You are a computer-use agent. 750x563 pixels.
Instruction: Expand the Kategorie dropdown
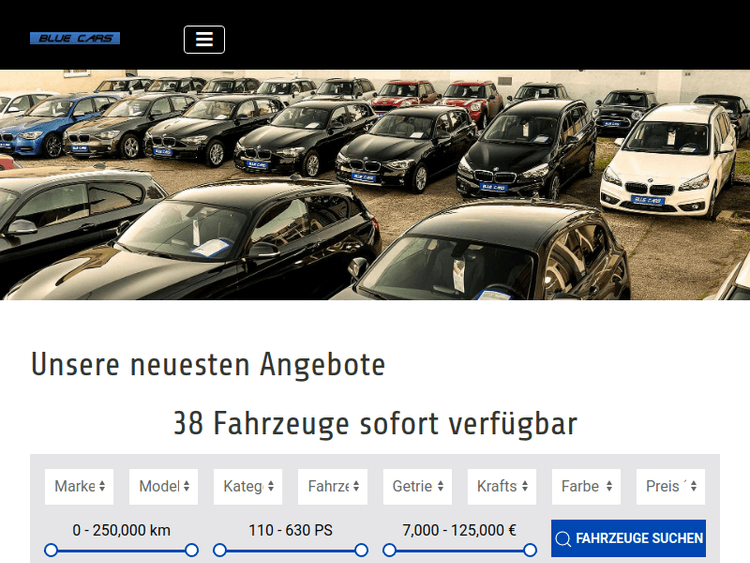pyautogui.click(x=248, y=486)
